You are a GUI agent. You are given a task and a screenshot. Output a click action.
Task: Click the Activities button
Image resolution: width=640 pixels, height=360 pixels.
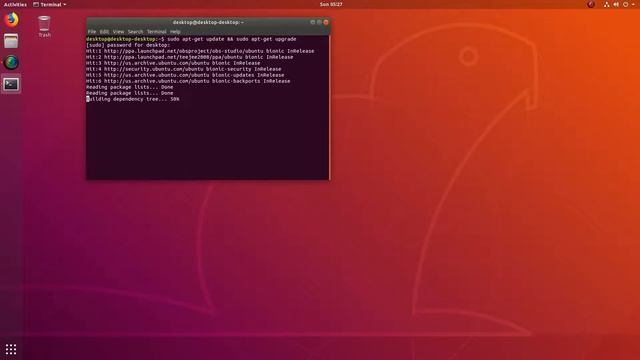(x=15, y=4)
